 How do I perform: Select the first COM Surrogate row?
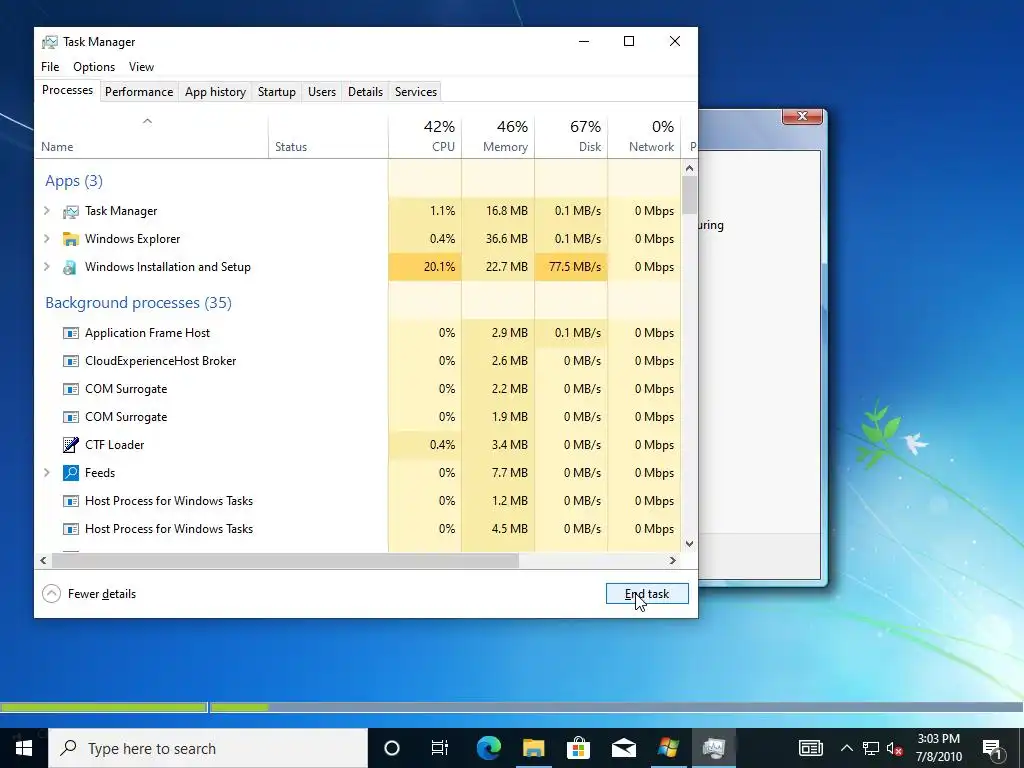358,389
